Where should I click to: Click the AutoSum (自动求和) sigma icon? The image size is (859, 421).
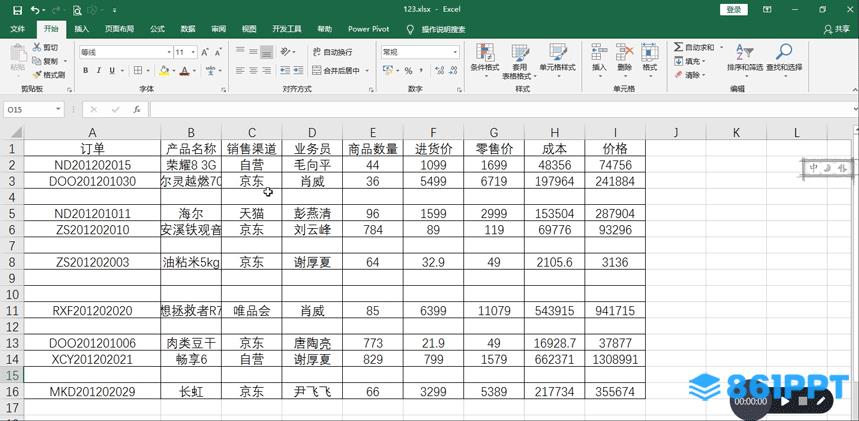678,47
